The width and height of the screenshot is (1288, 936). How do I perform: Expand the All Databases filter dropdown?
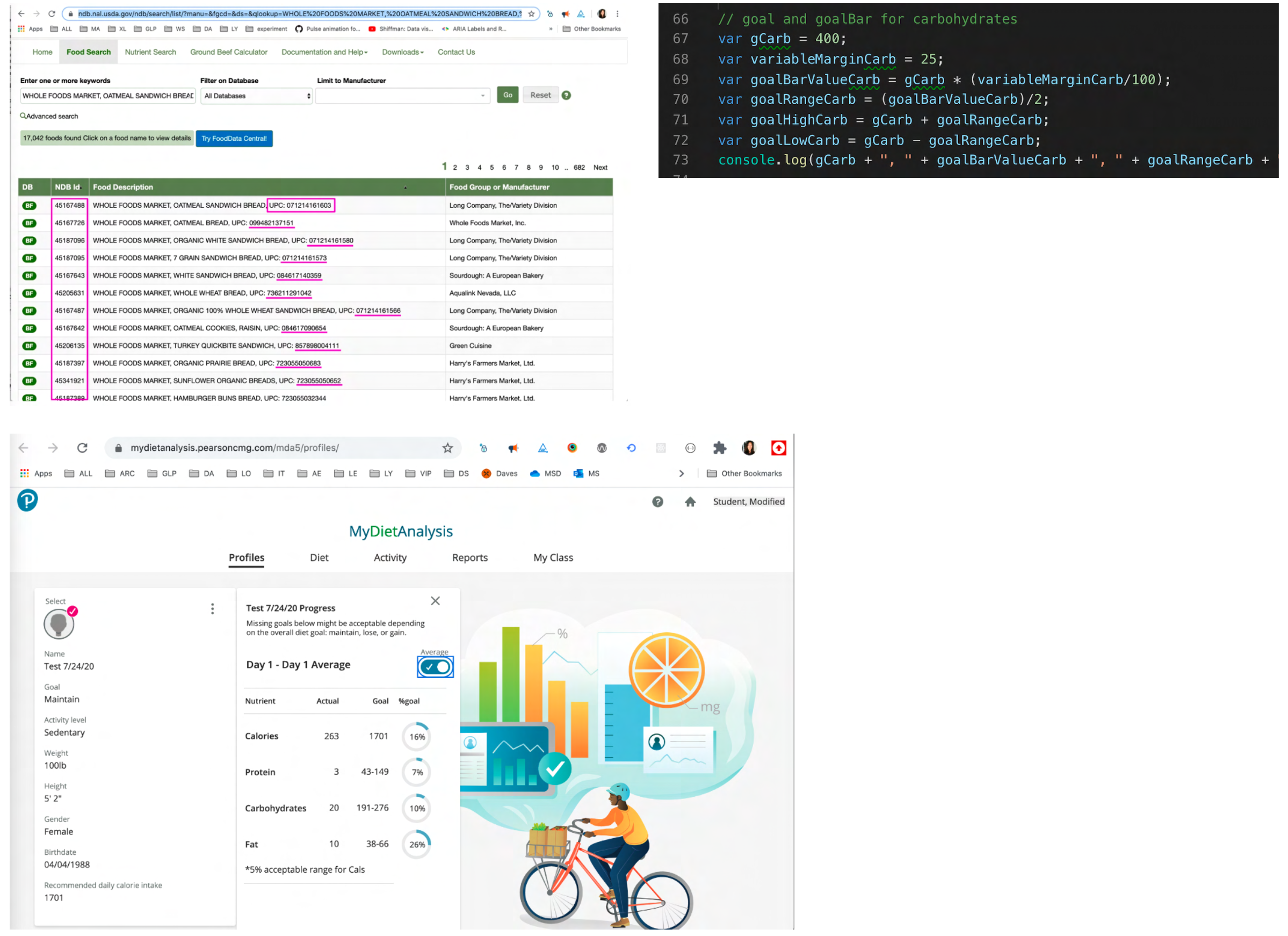click(257, 96)
